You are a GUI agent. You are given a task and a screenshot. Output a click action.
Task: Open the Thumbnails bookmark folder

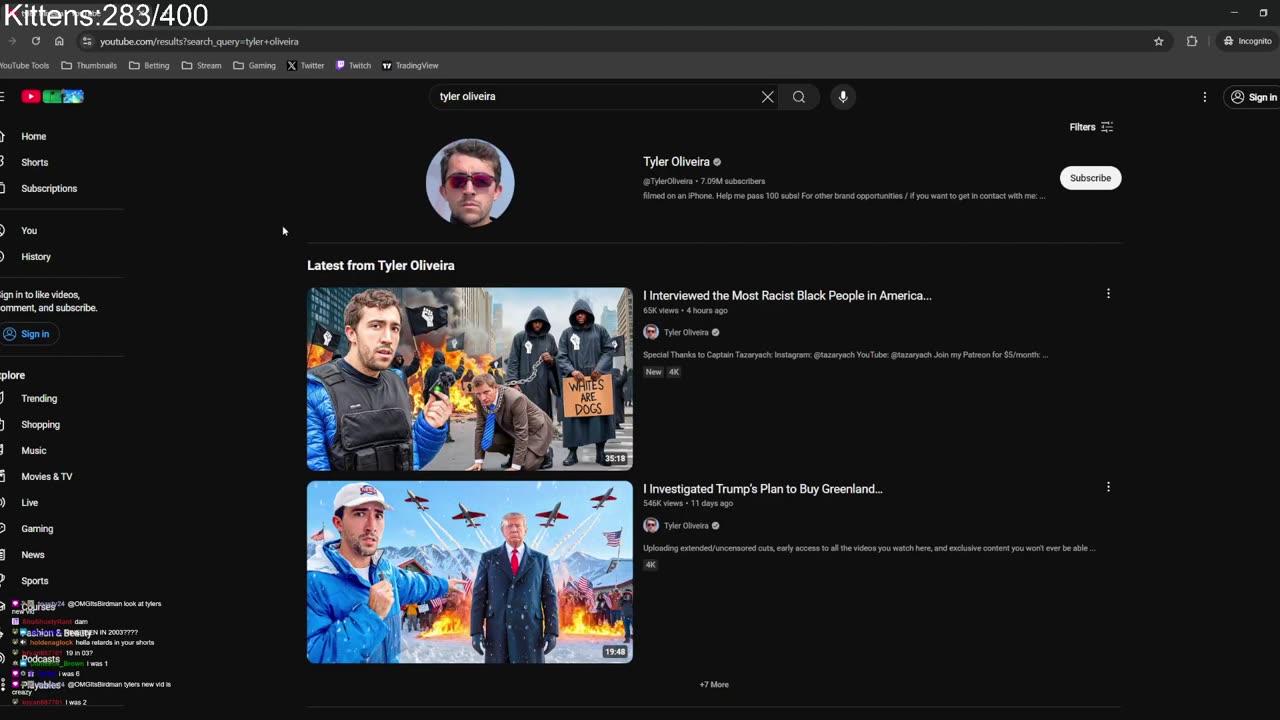coord(89,65)
